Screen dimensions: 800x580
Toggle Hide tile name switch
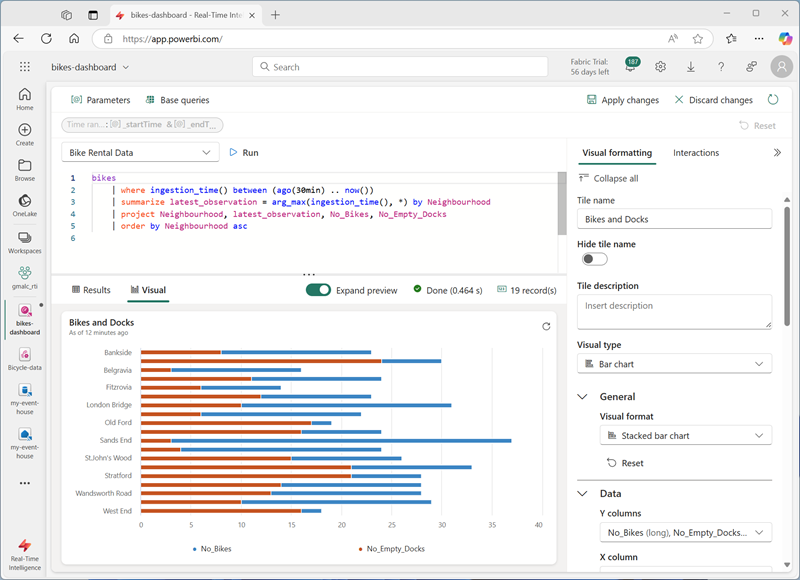pos(594,259)
